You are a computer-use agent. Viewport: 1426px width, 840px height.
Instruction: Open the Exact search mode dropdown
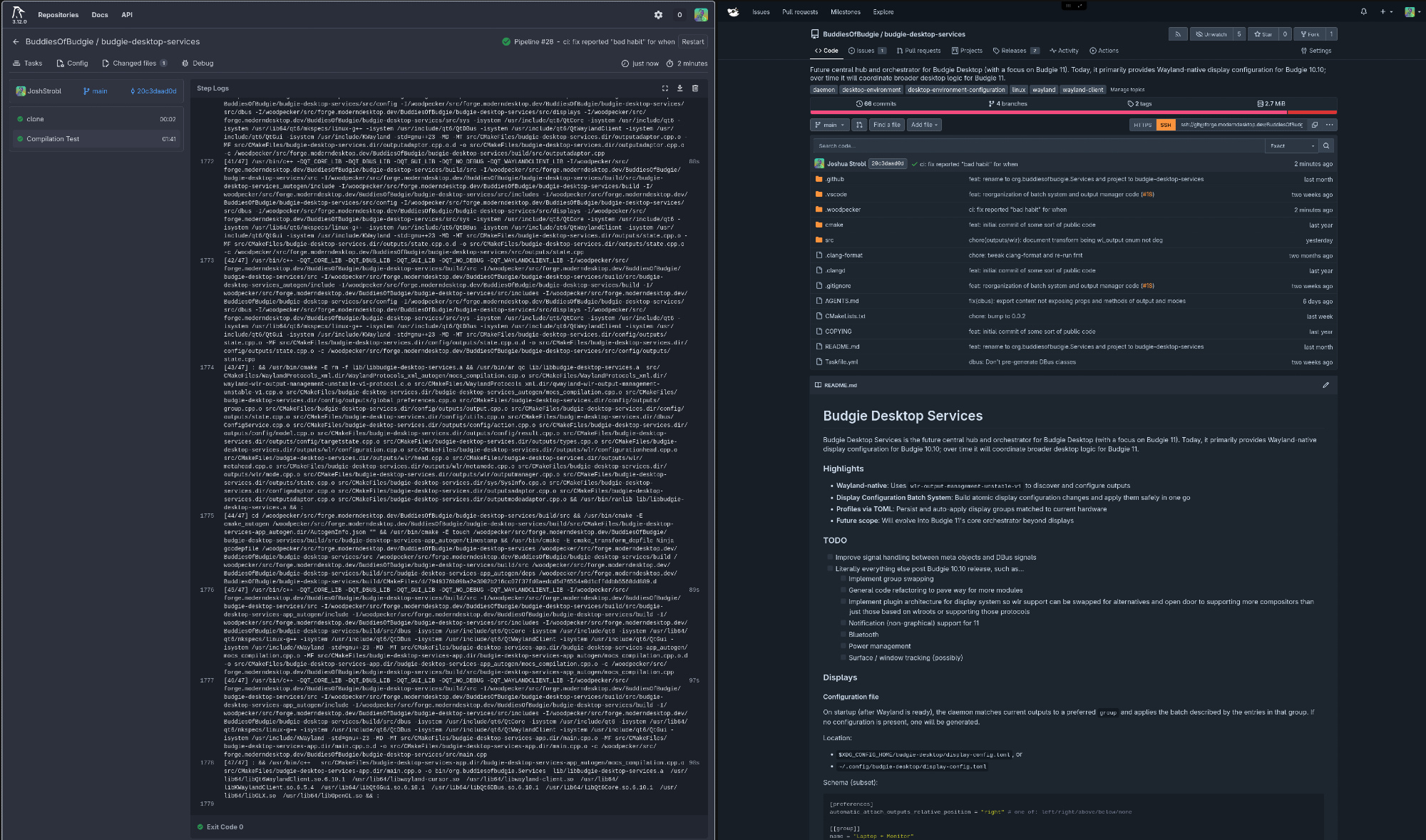click(x=1291, y=146)
